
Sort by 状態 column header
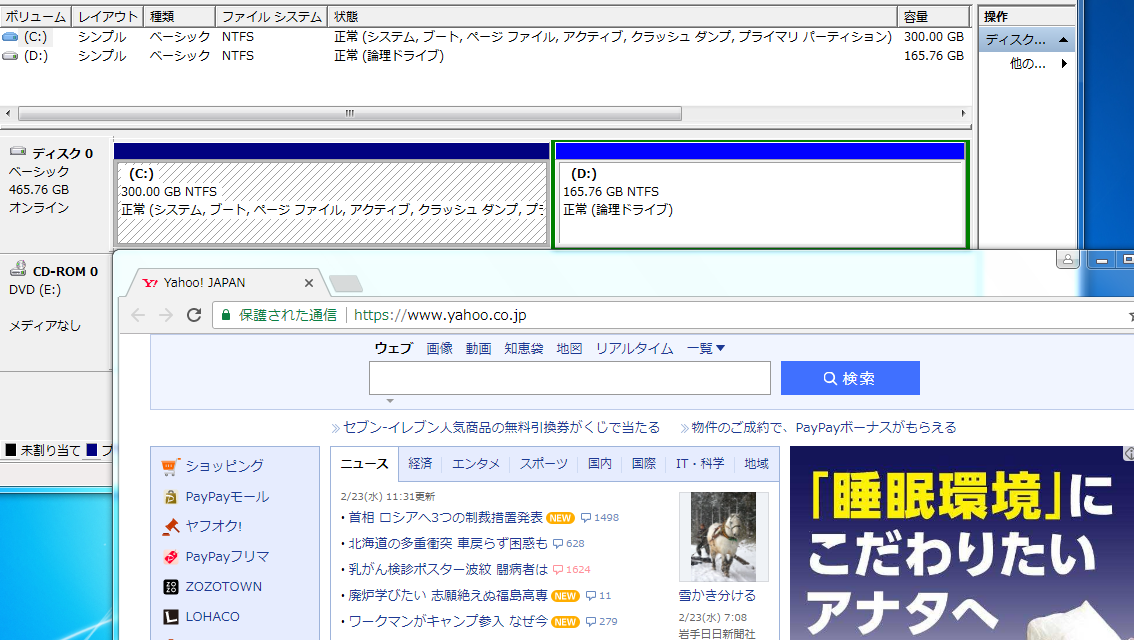(613, 16)
